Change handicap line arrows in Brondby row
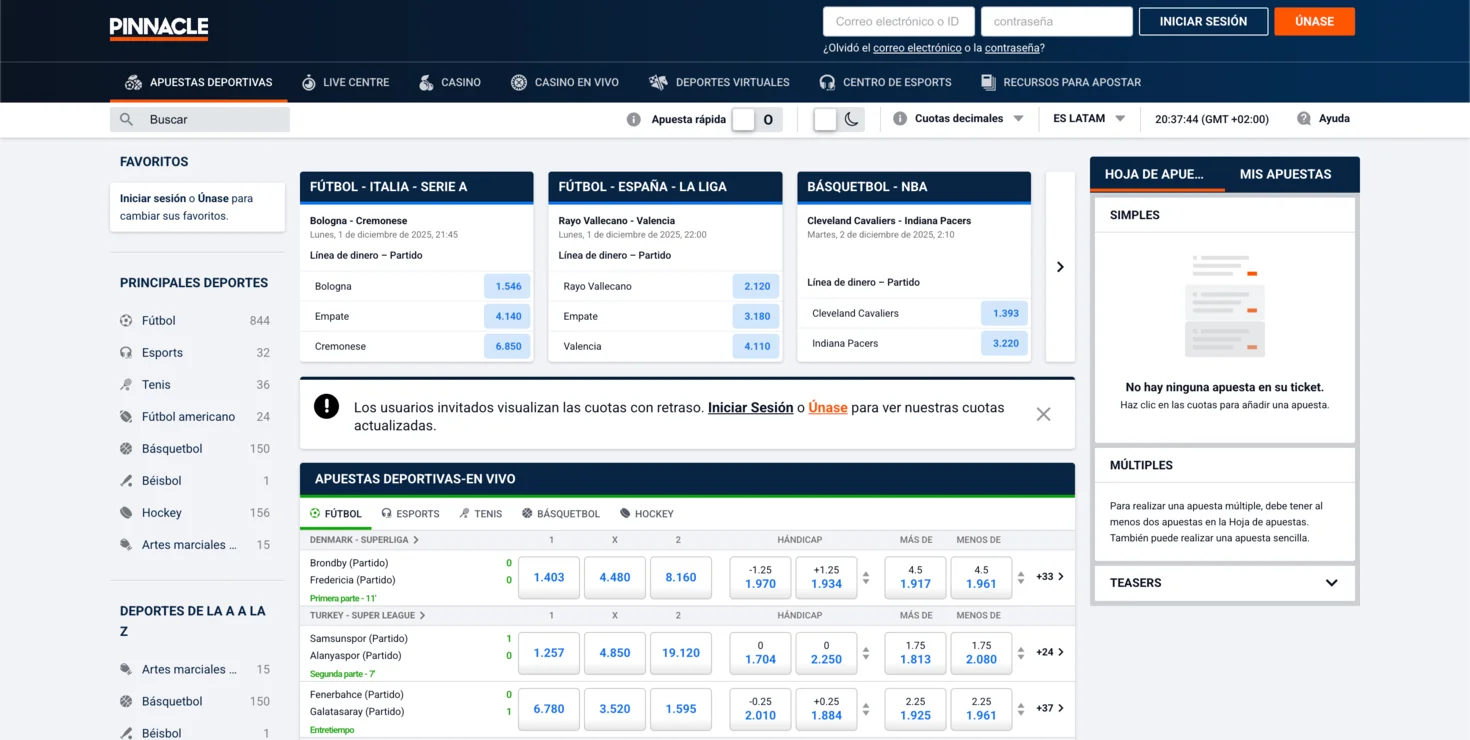Screen dimensions: 1470x740 pos(866,578)
